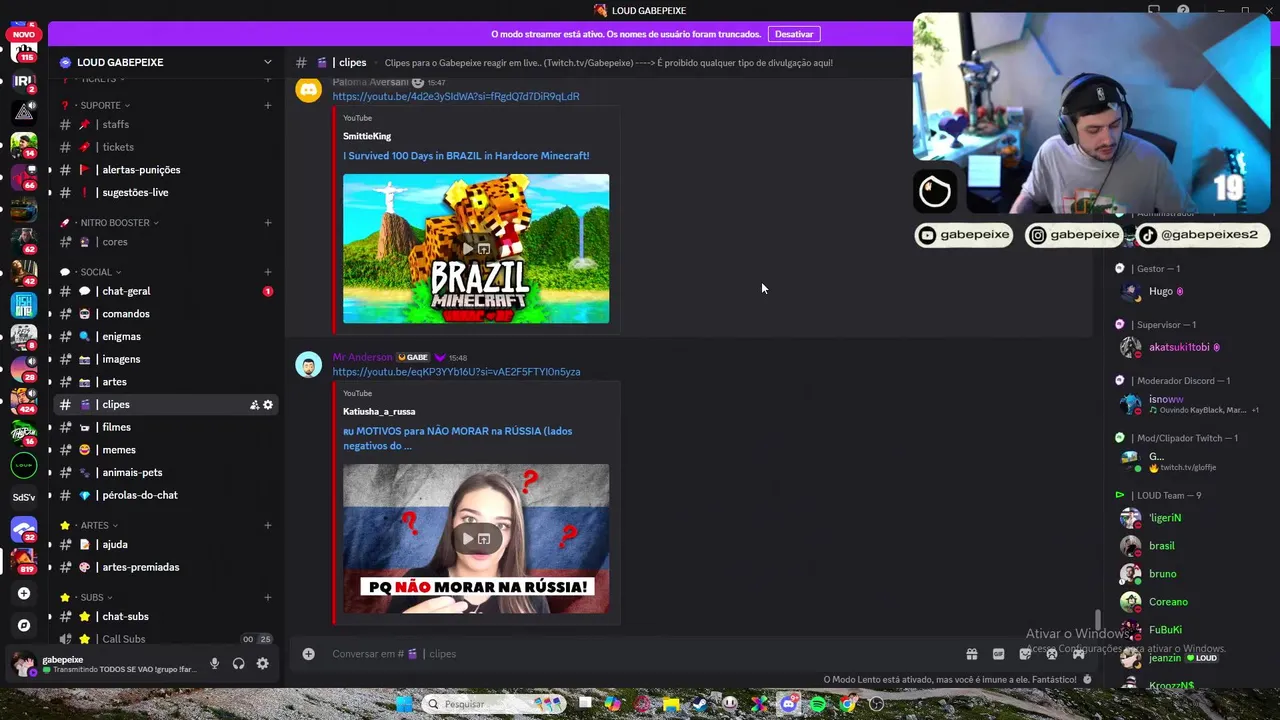This screenshot has height=720, width=1280.
Task: Open the apps controller icon in chat bar
Action: 1078,654
